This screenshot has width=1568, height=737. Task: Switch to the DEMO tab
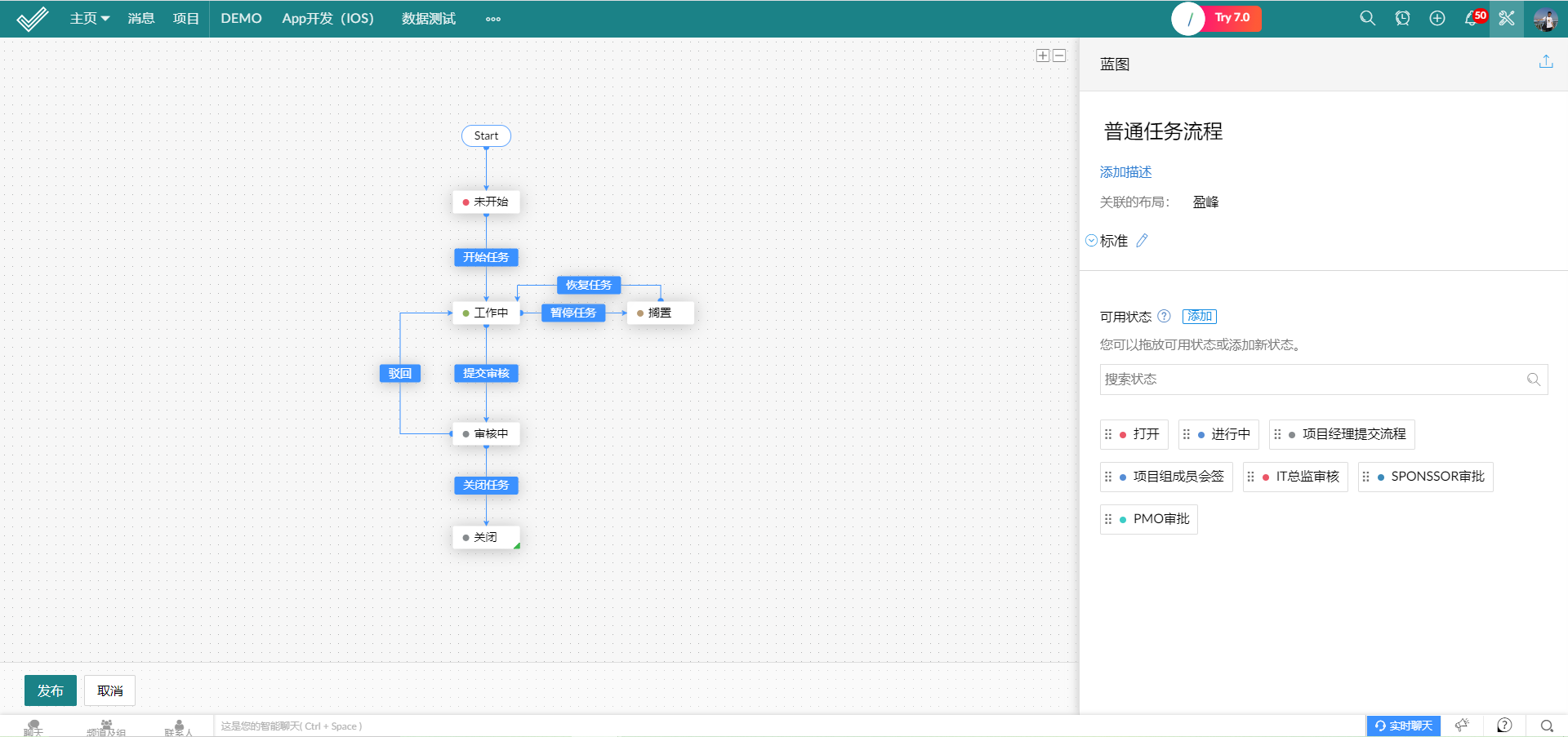click(x=241, y=18)
